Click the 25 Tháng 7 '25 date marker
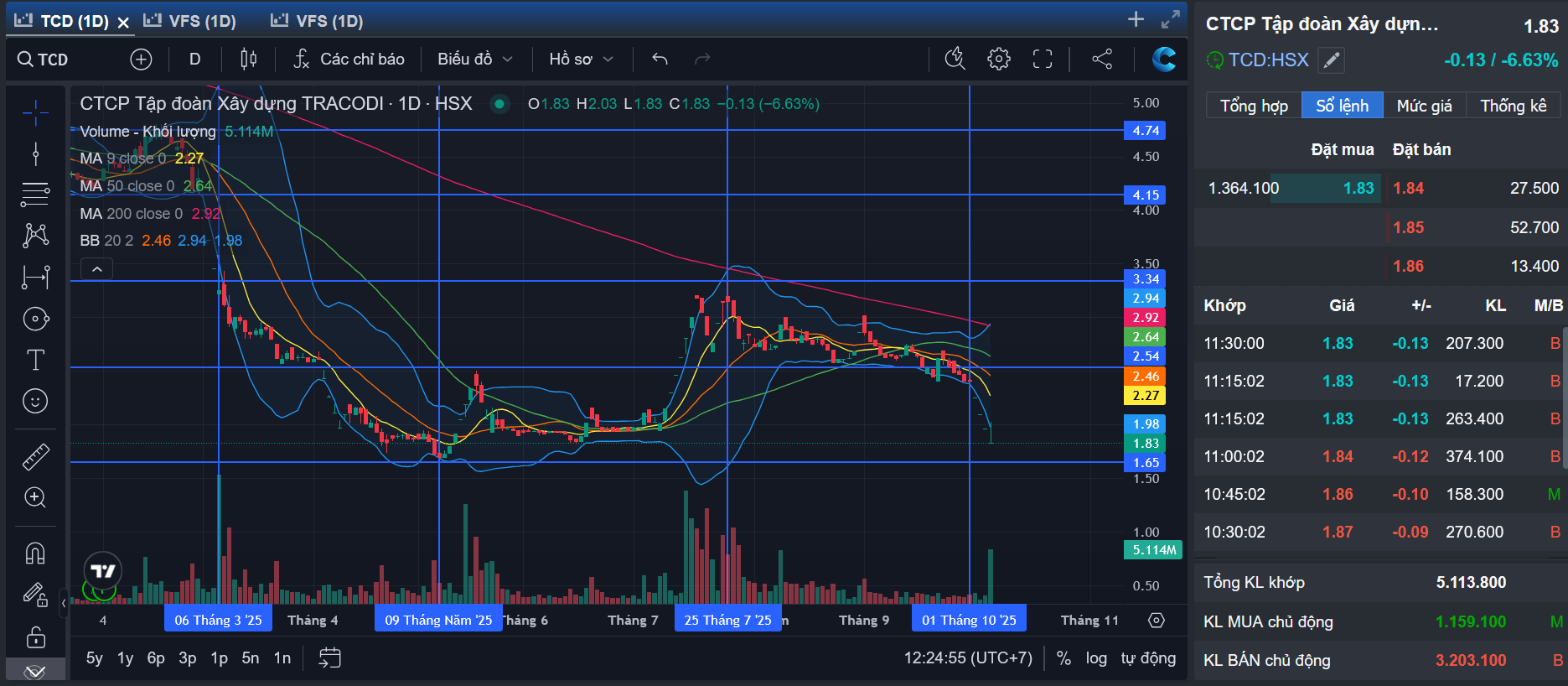This screenshot has height=686, width=1568. point(727,621)
